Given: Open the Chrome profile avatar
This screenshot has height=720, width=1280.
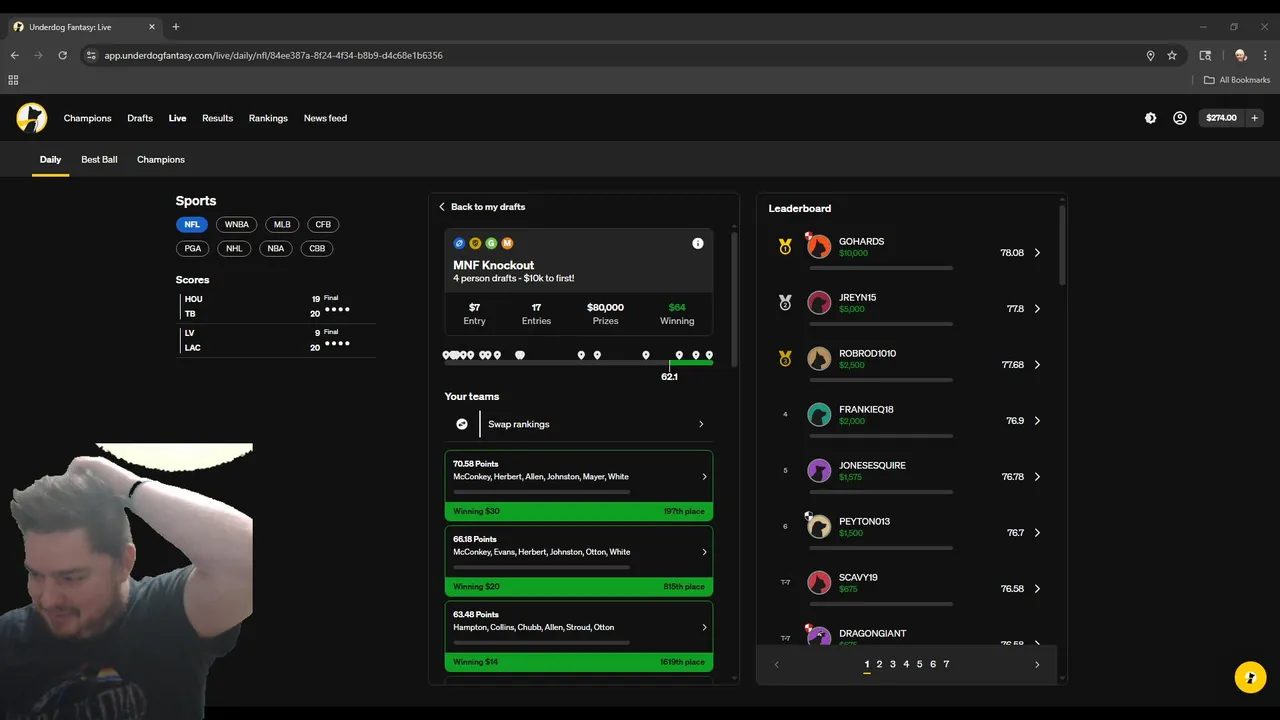Looking at the screenshot, I should click(x=1241, y=55).
